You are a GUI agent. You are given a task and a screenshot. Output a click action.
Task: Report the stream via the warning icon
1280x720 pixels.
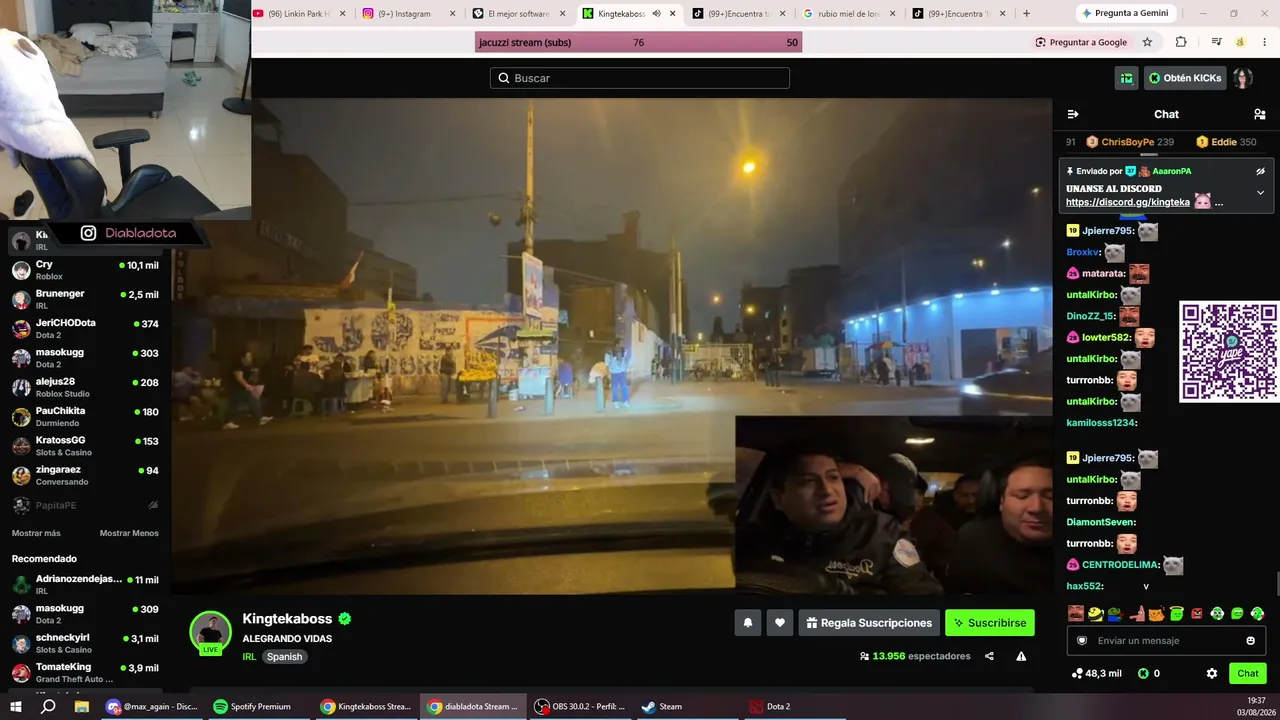pyautogui.click(x=1021, y=656)
